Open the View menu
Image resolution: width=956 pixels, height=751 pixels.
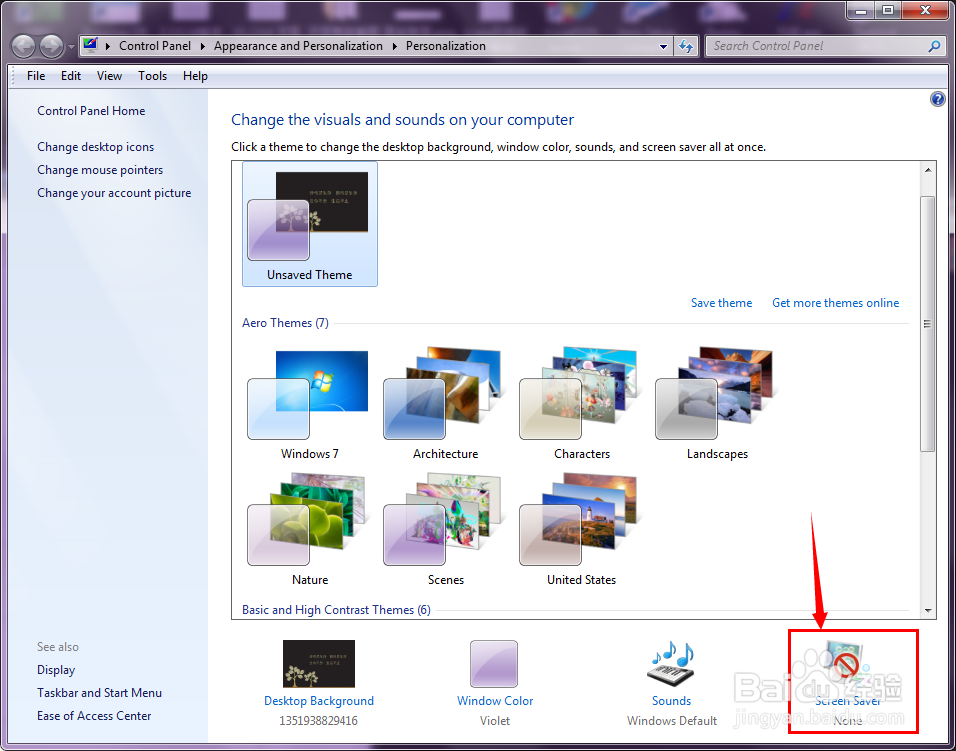(x=109, y=76)
